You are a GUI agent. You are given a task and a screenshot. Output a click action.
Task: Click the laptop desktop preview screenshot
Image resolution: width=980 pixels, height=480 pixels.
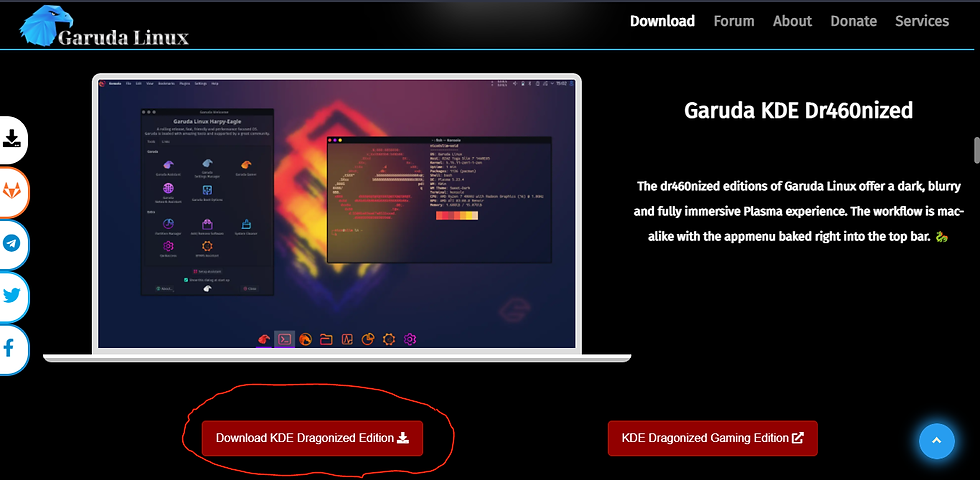tap(337, 214)
